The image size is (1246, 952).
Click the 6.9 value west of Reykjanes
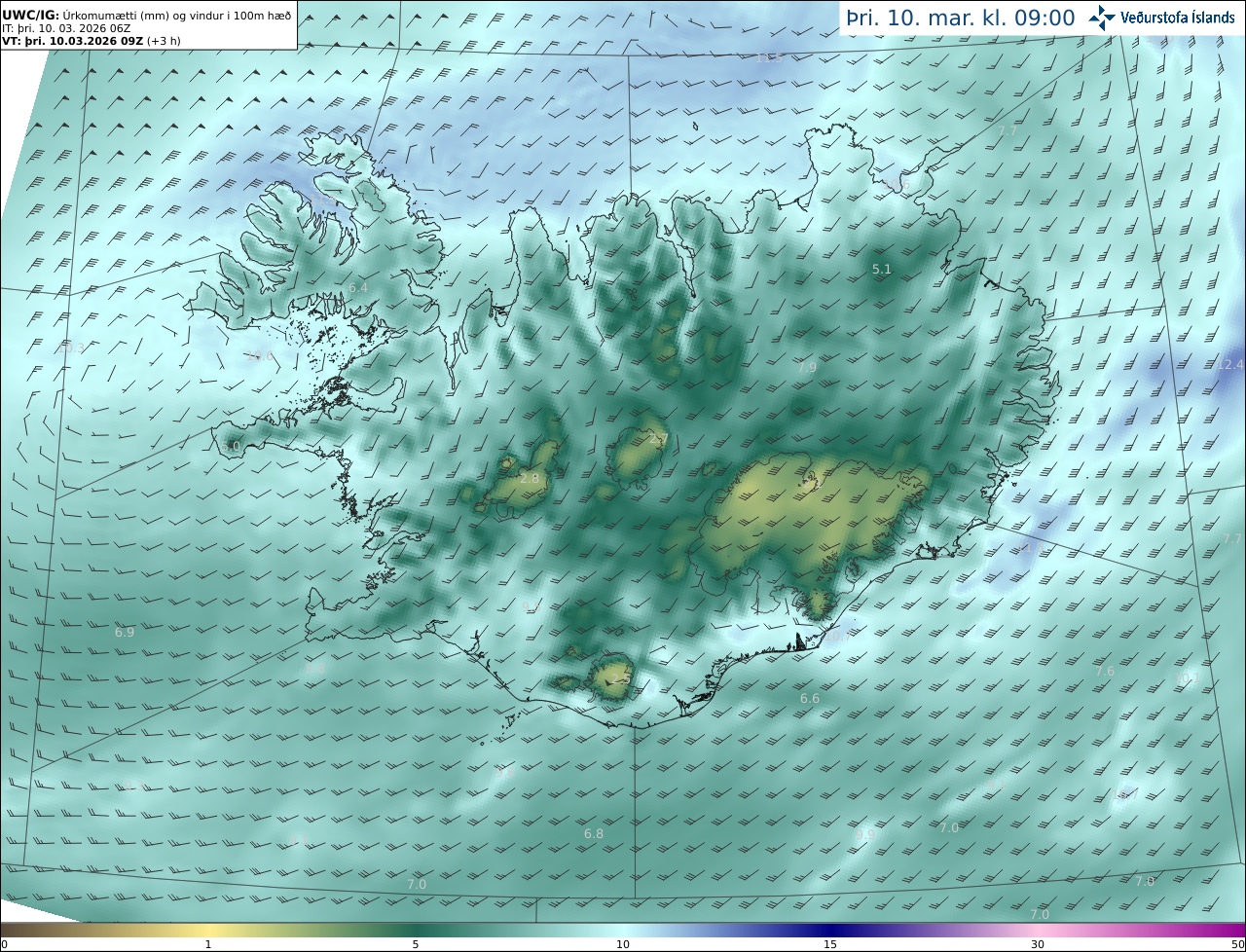click(x=125, y=633)
